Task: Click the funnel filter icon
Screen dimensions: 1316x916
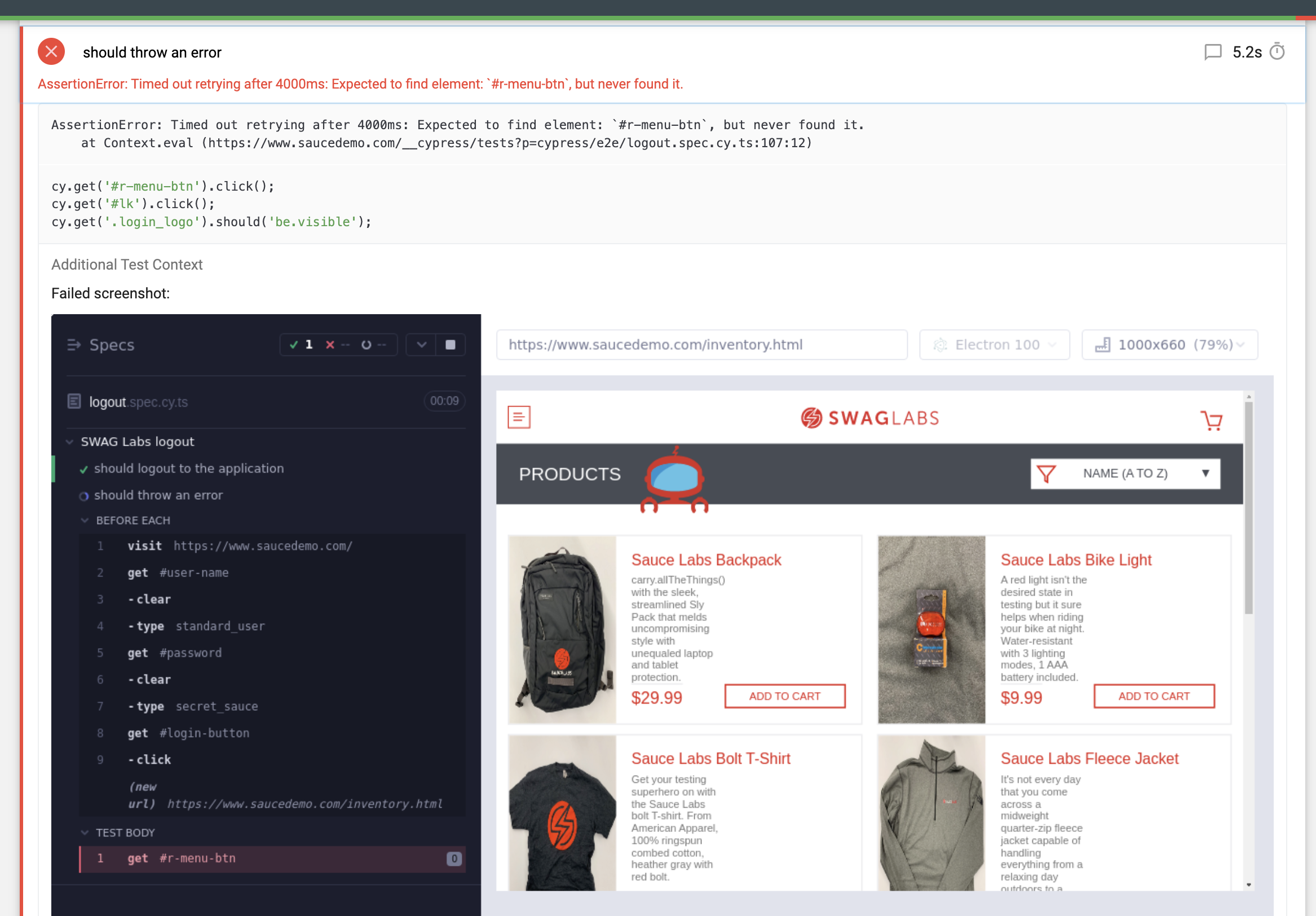Action: pos(1046,473)
